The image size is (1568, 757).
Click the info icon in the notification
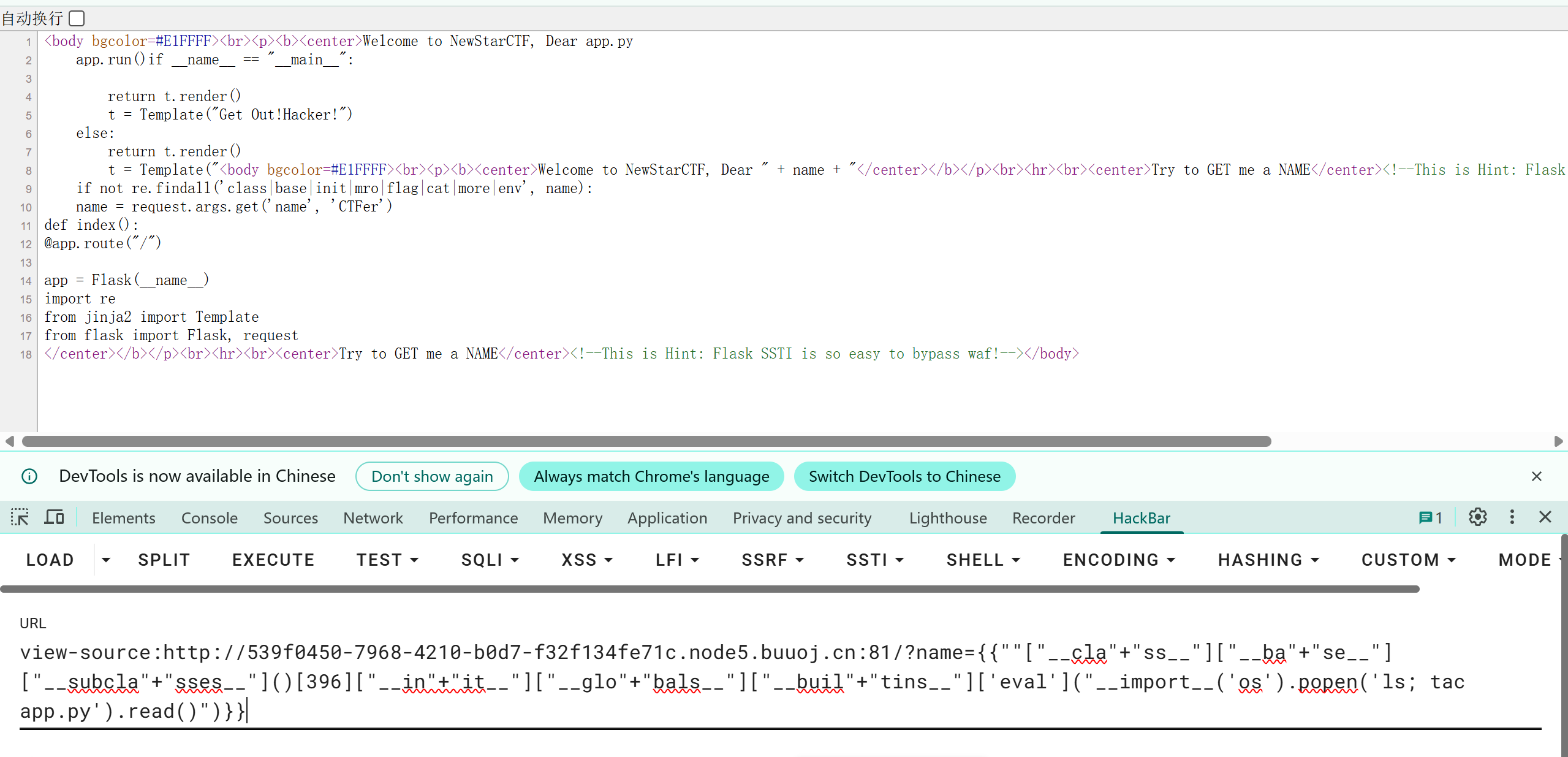pos(29,476)
